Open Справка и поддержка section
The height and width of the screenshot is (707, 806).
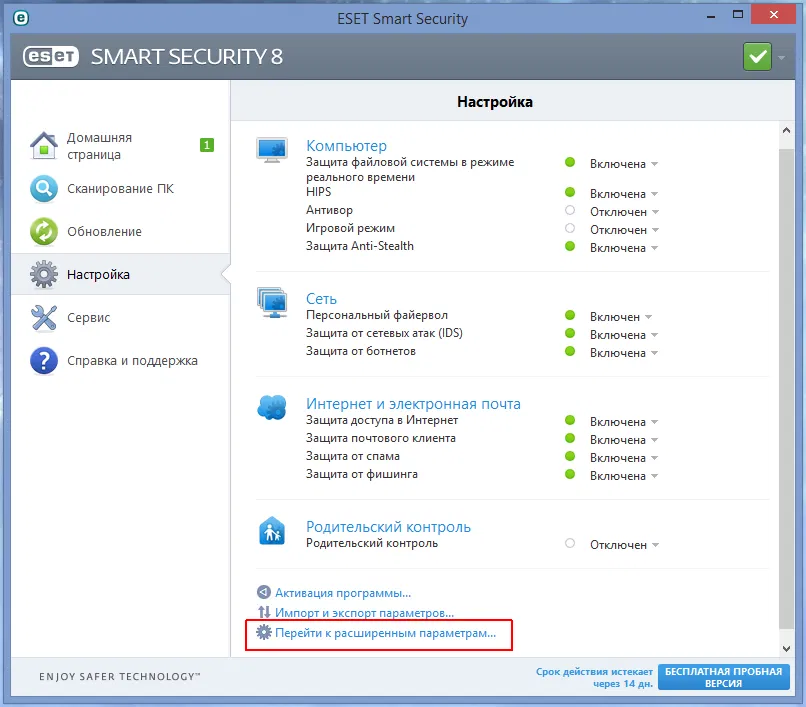[121, 360]
